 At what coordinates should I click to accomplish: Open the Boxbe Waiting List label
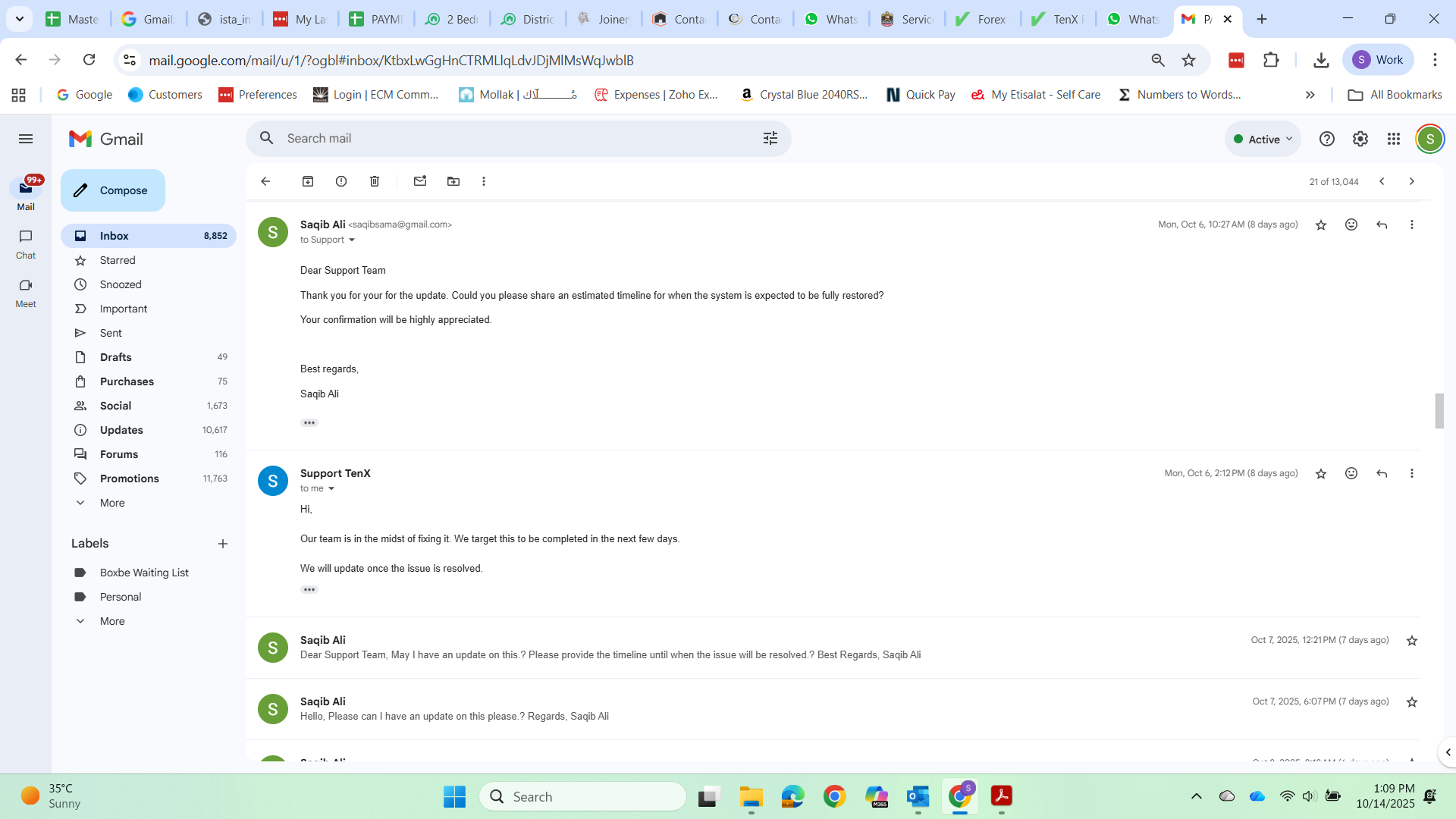[144, 573]
